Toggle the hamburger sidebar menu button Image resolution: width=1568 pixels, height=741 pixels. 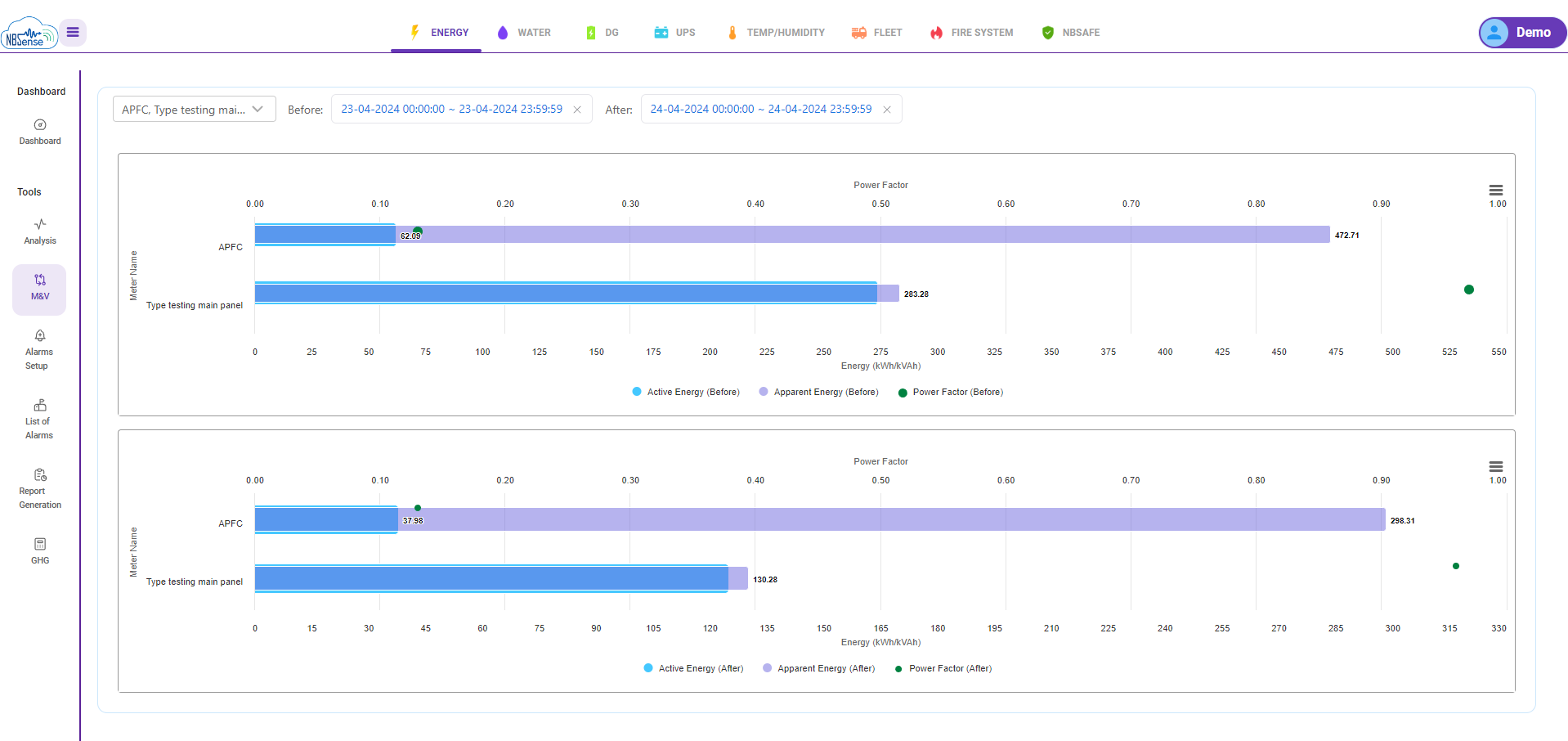pos(73,32)
